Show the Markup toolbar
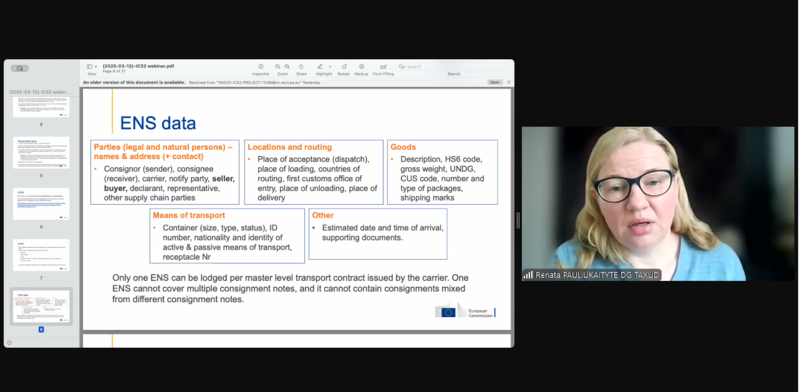 click(361, 67)
